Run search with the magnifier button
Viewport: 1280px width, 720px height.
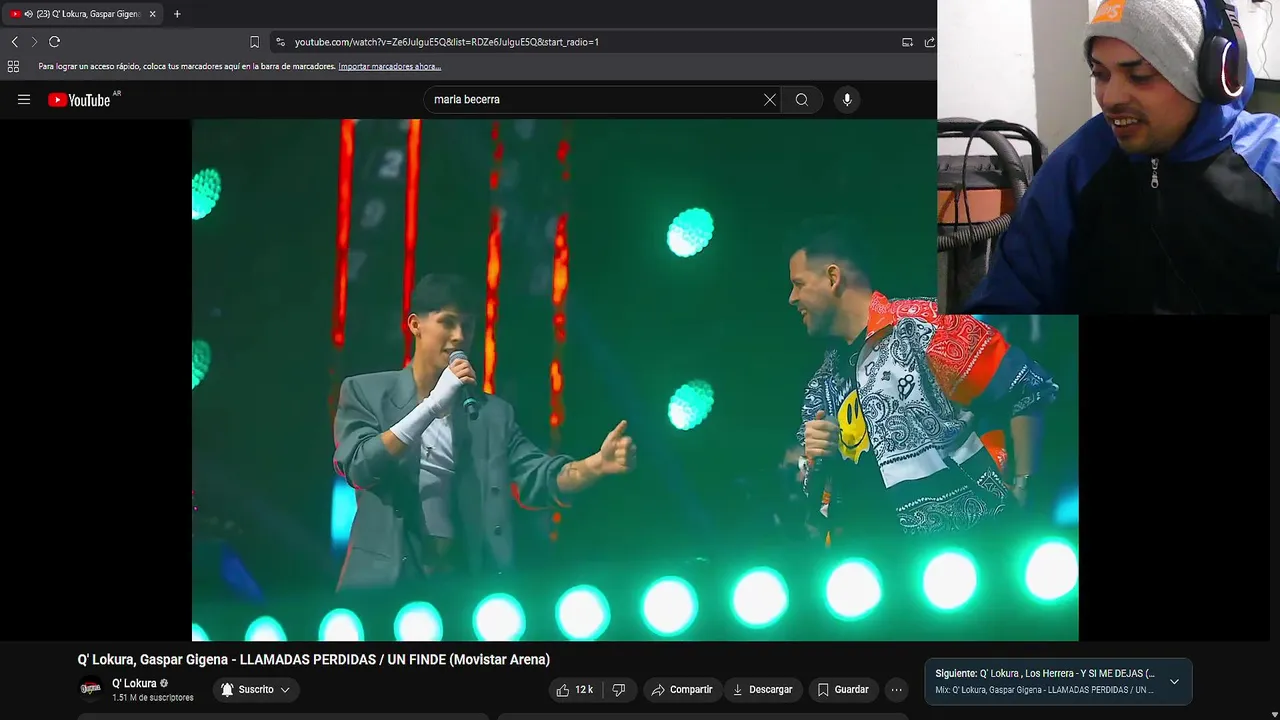tap(801, 99)
